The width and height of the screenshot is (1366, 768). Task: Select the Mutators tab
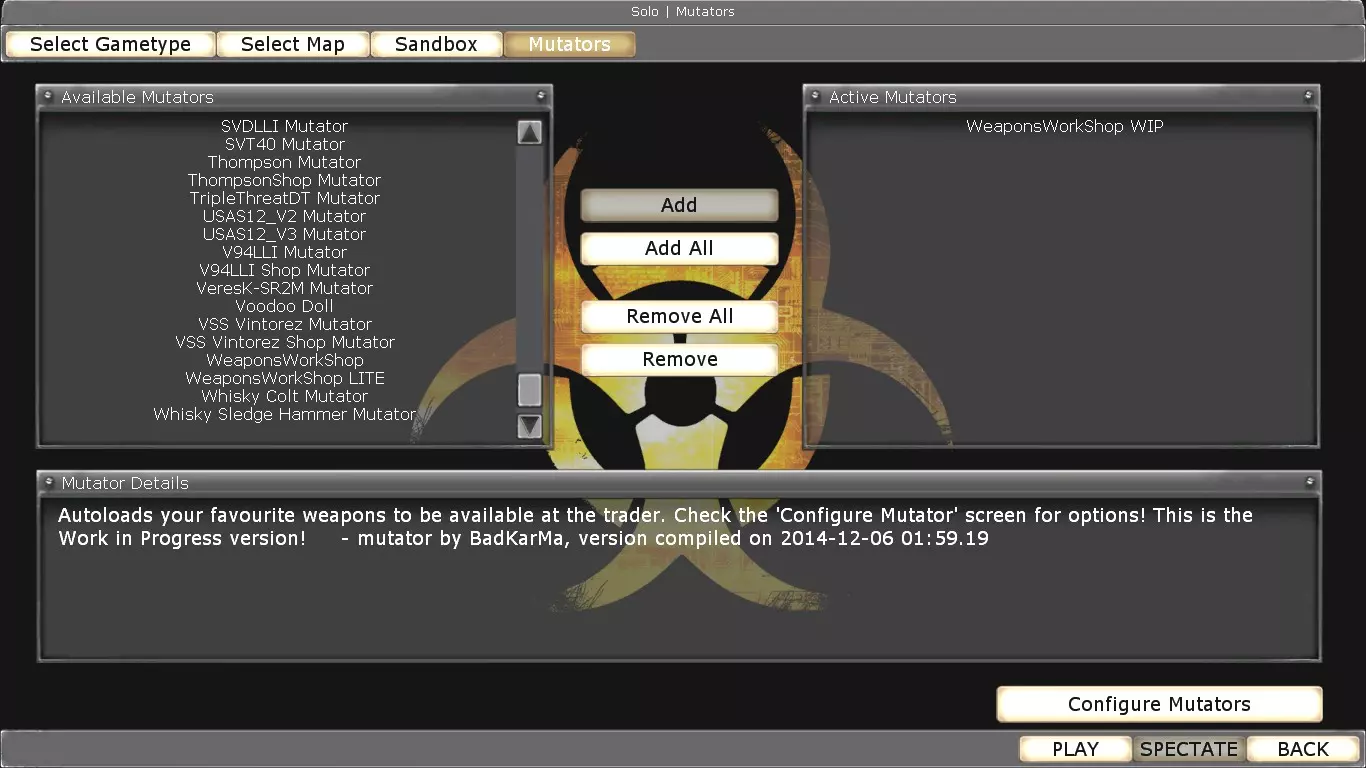coord(569,44)
